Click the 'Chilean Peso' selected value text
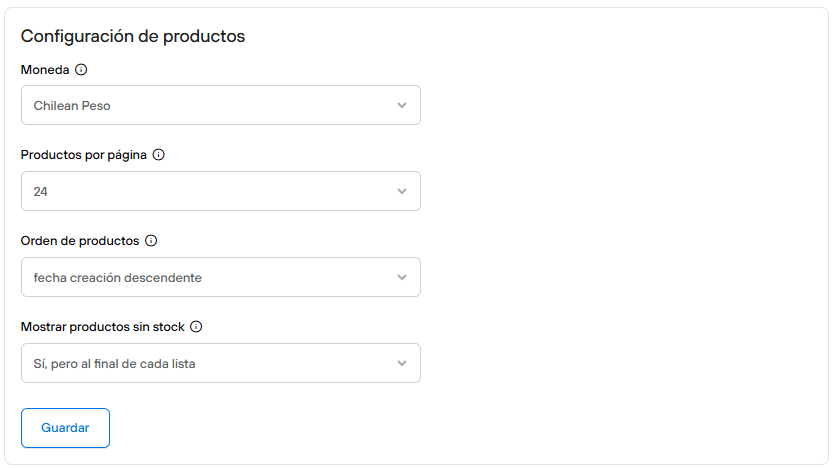837x468 pixels. point(72,105)
